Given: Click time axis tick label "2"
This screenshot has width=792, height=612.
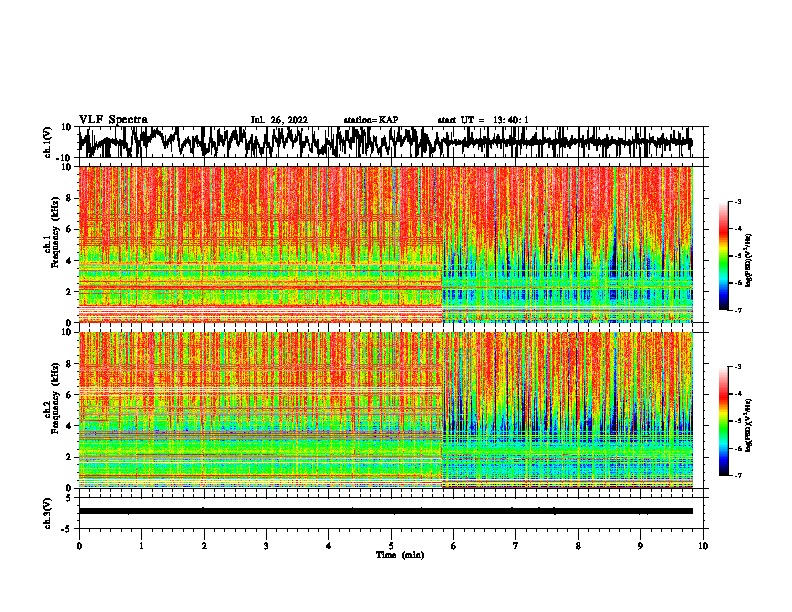Looking at the screenshot, I should pyautogui.click(x=204, y=546).
